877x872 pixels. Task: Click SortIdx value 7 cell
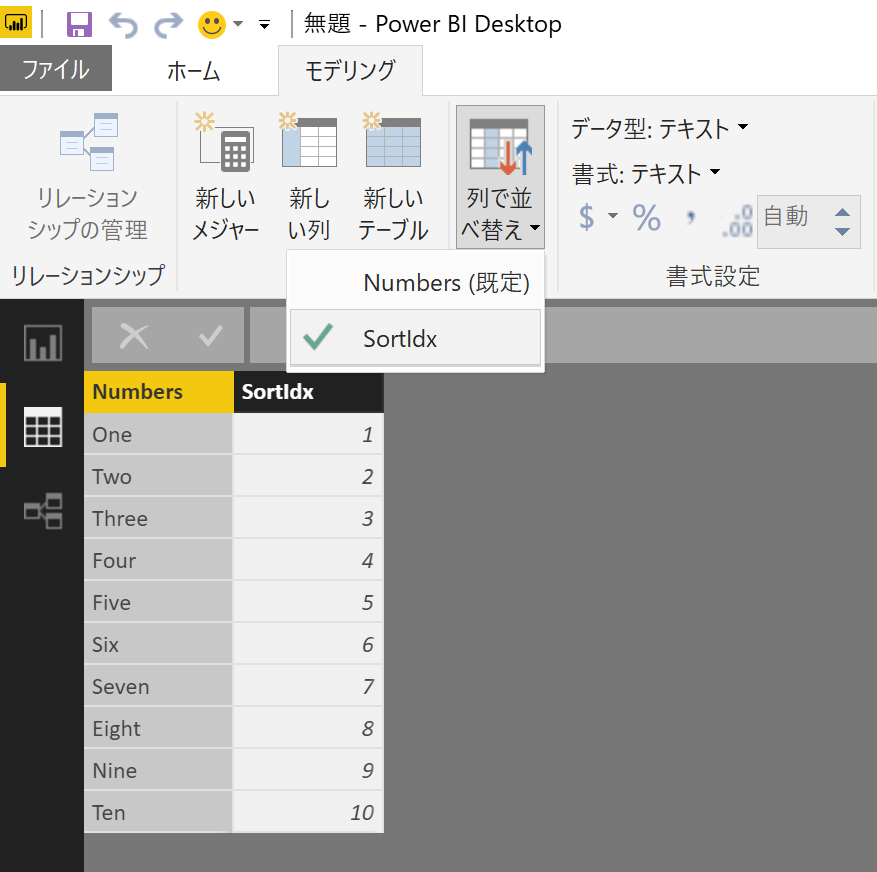click(x=308, y=686)
